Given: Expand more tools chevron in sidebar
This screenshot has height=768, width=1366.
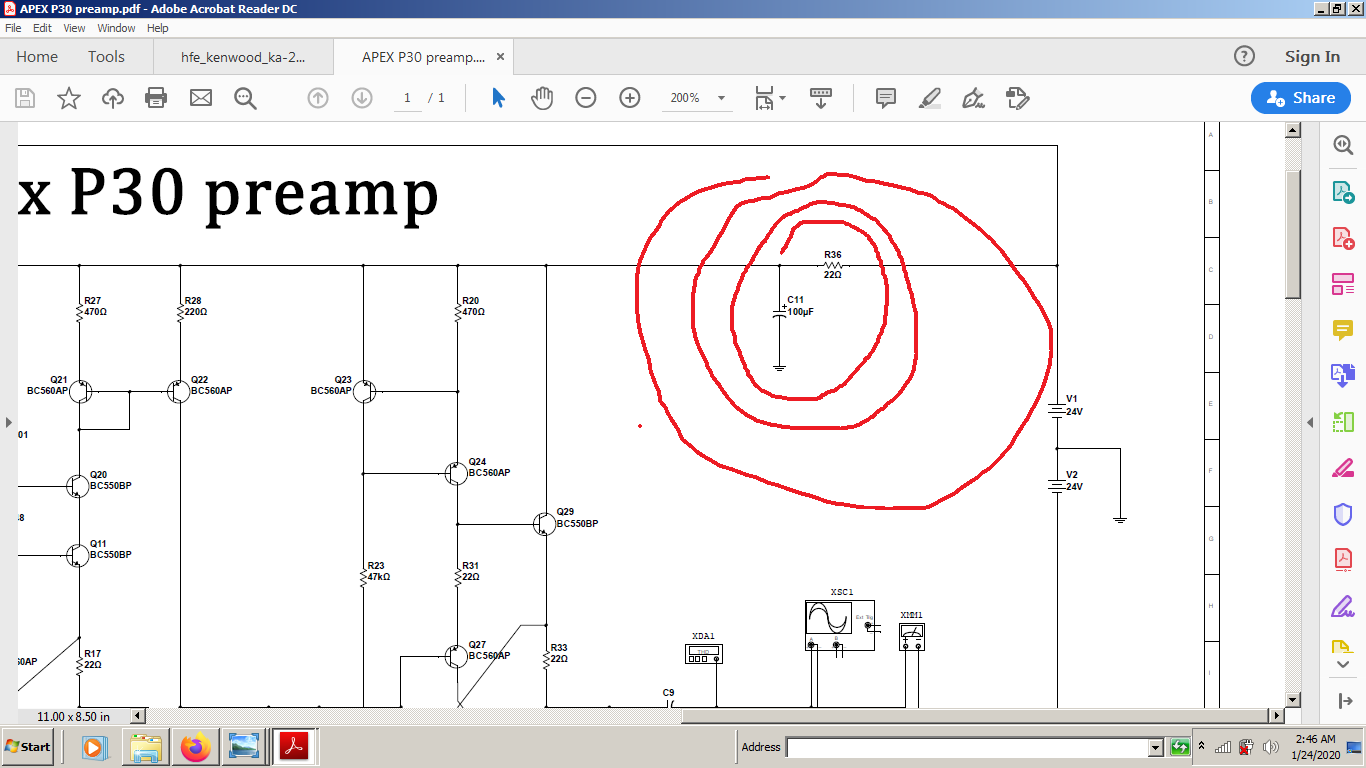Looking at the screenshot, I should 1342,664.
